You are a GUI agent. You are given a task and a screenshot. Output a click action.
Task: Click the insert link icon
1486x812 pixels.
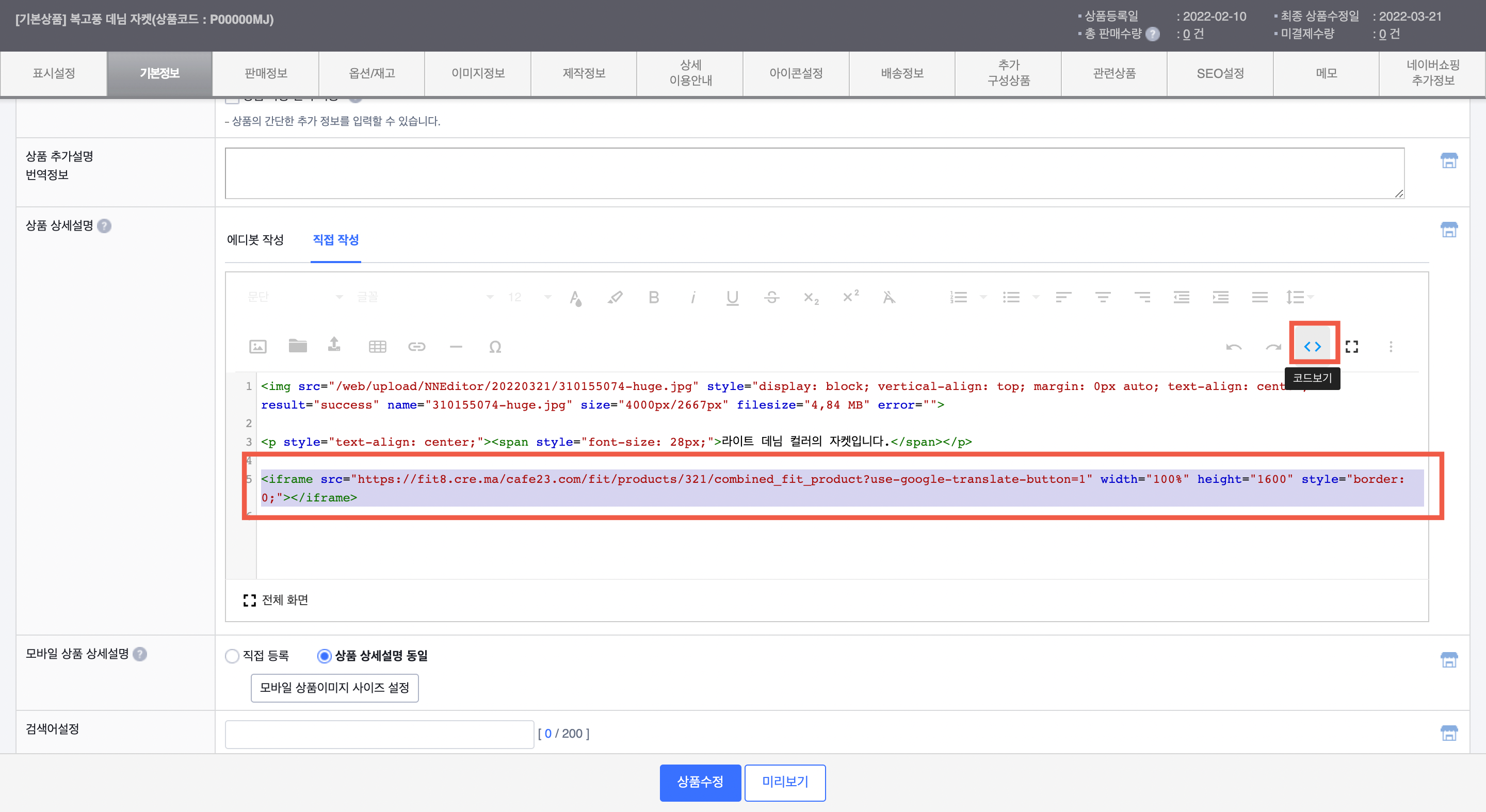click(416, 347)
